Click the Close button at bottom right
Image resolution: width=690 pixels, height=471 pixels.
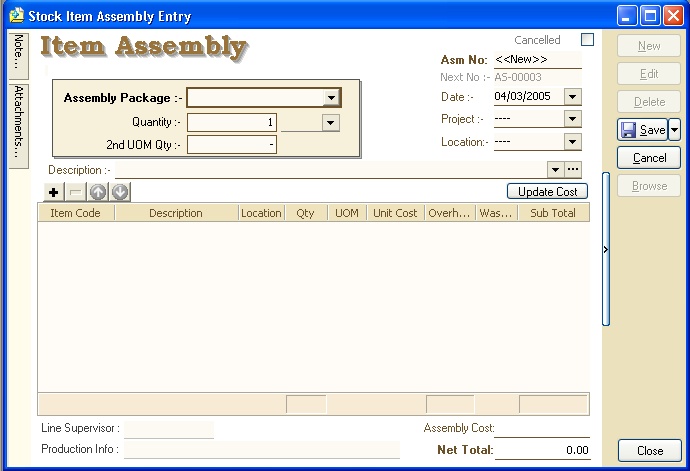coord(649,451)
